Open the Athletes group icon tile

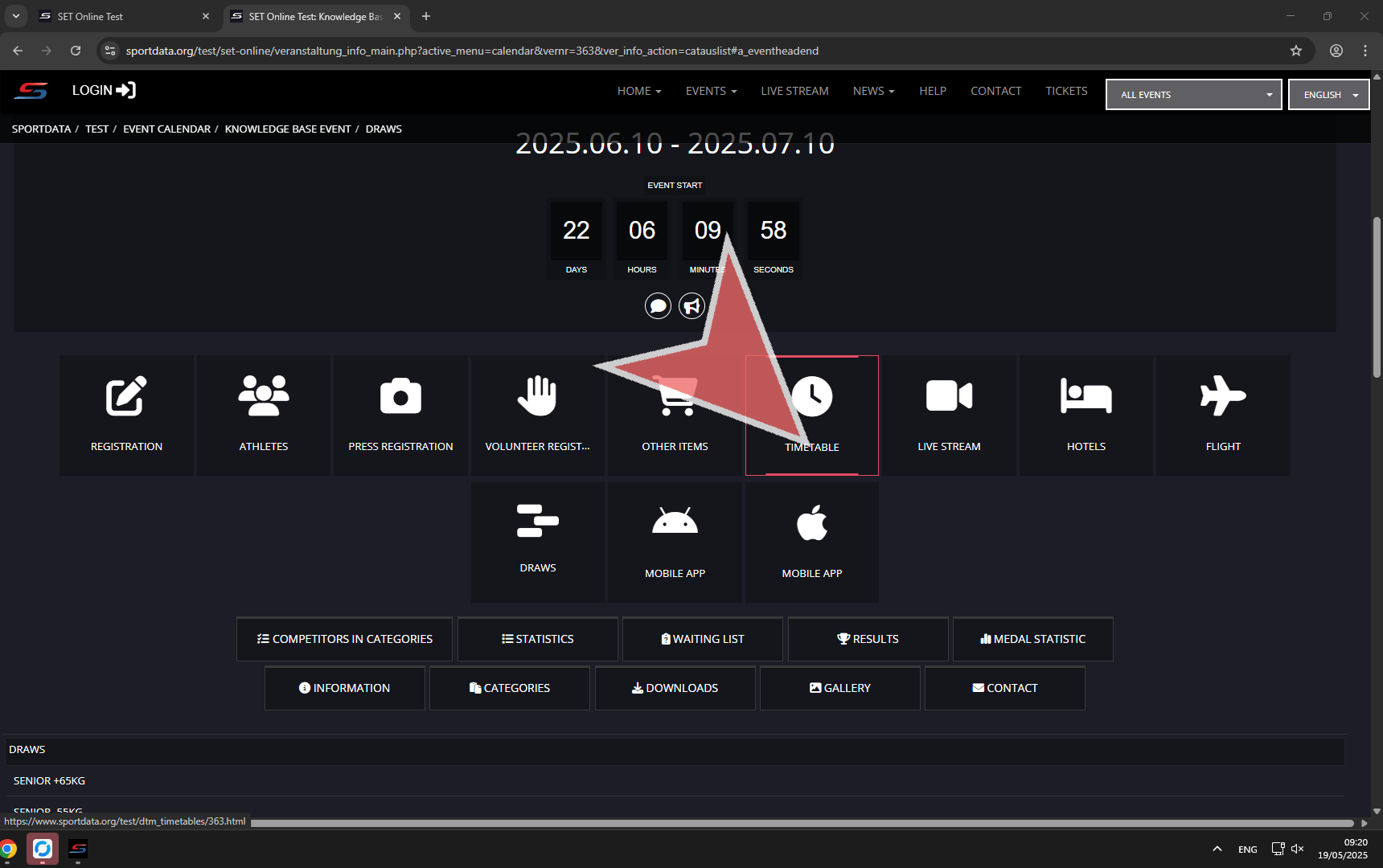tap(263, 415)
